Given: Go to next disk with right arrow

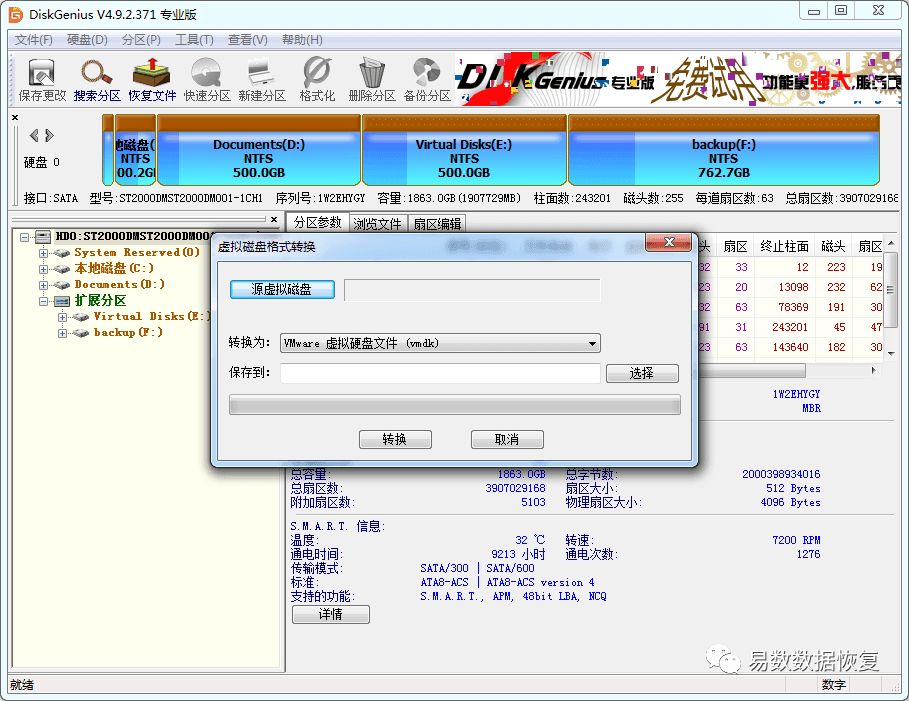Looking at the screenshot, I should pos(49,135).
